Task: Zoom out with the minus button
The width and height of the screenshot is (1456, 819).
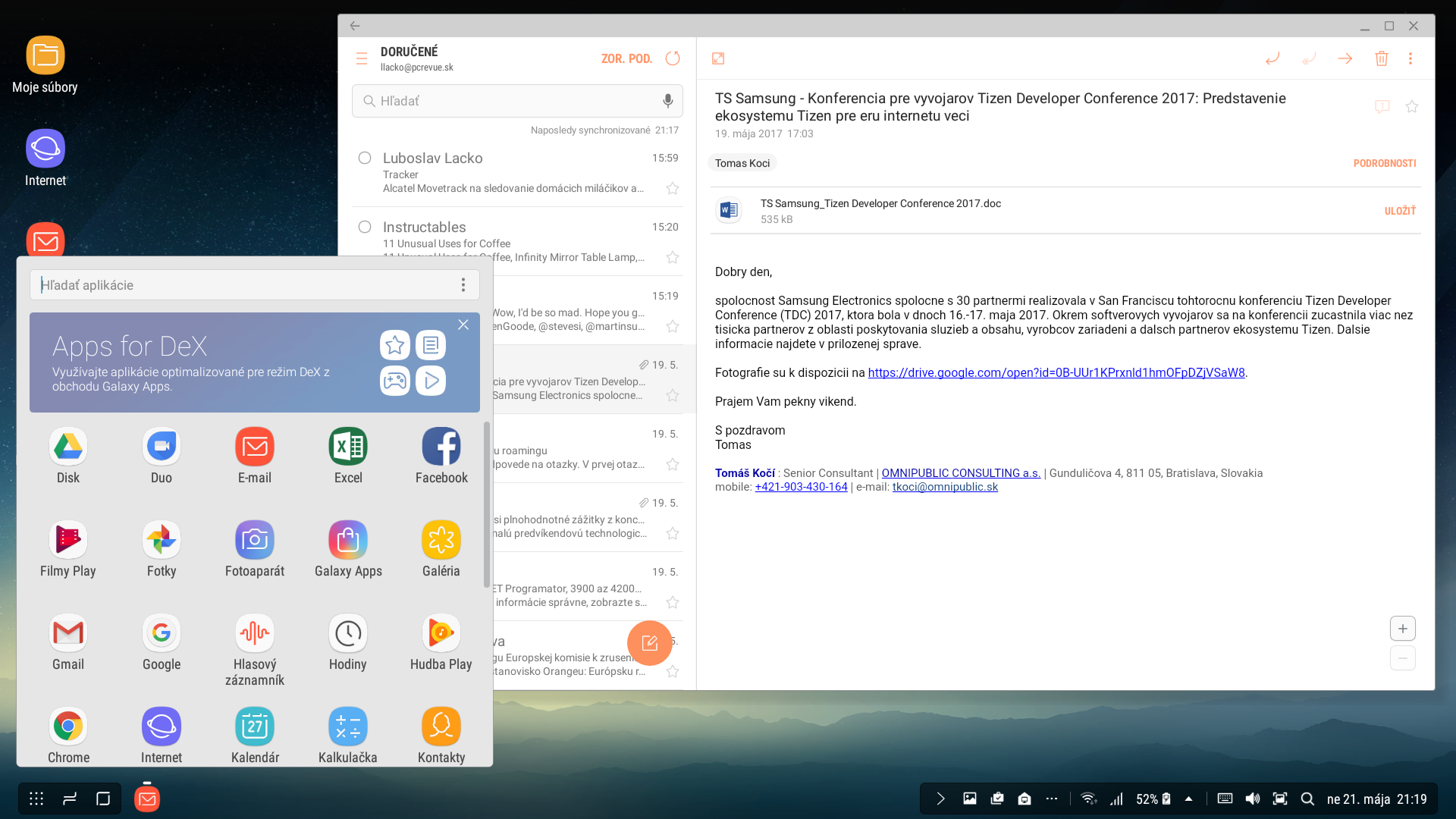Action: coord(1403,658)
